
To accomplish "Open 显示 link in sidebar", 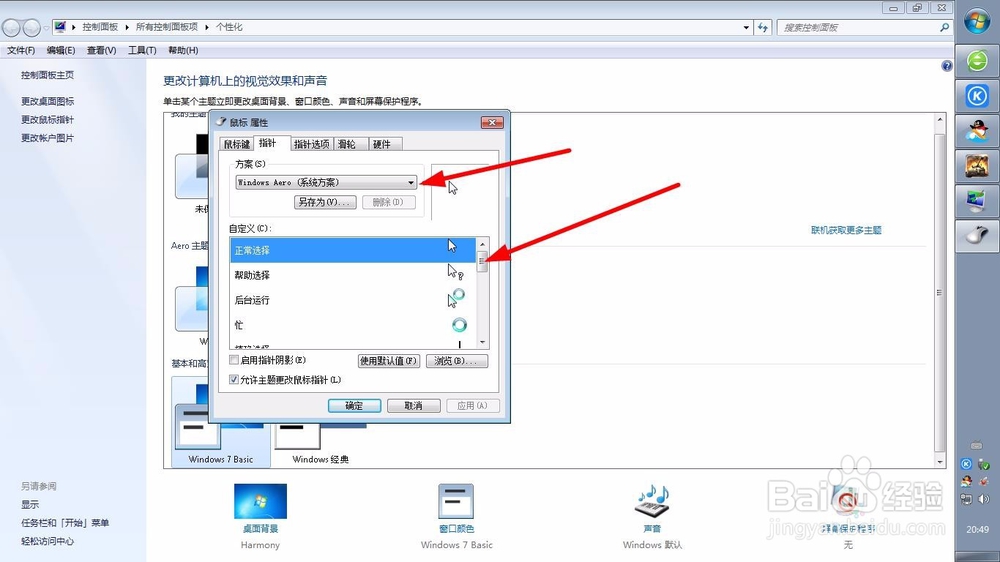I will [x=29, y=505].
